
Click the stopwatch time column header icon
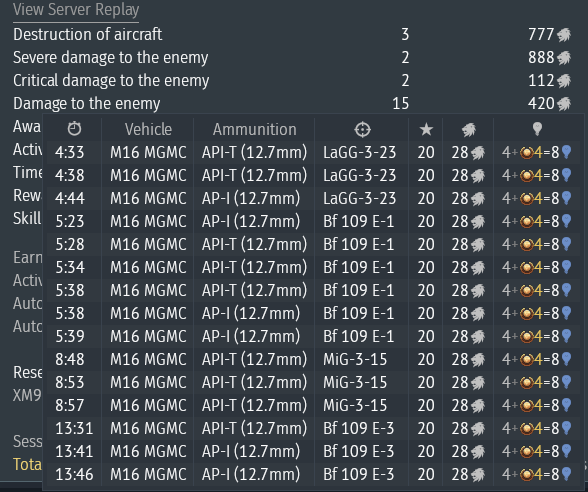click(74, 129)
